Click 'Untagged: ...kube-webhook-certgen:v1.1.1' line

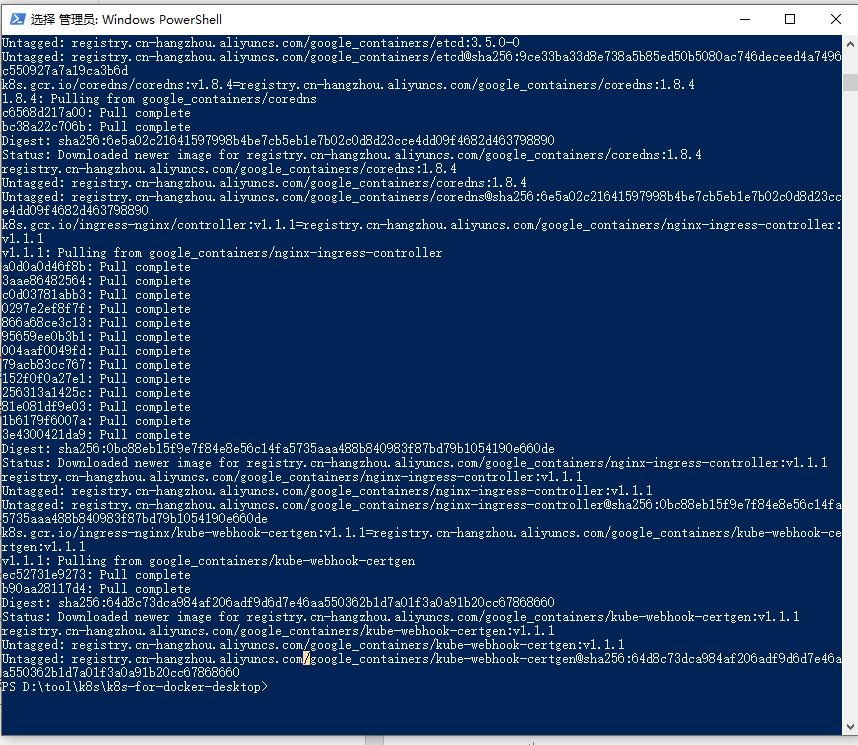[313, 645]
